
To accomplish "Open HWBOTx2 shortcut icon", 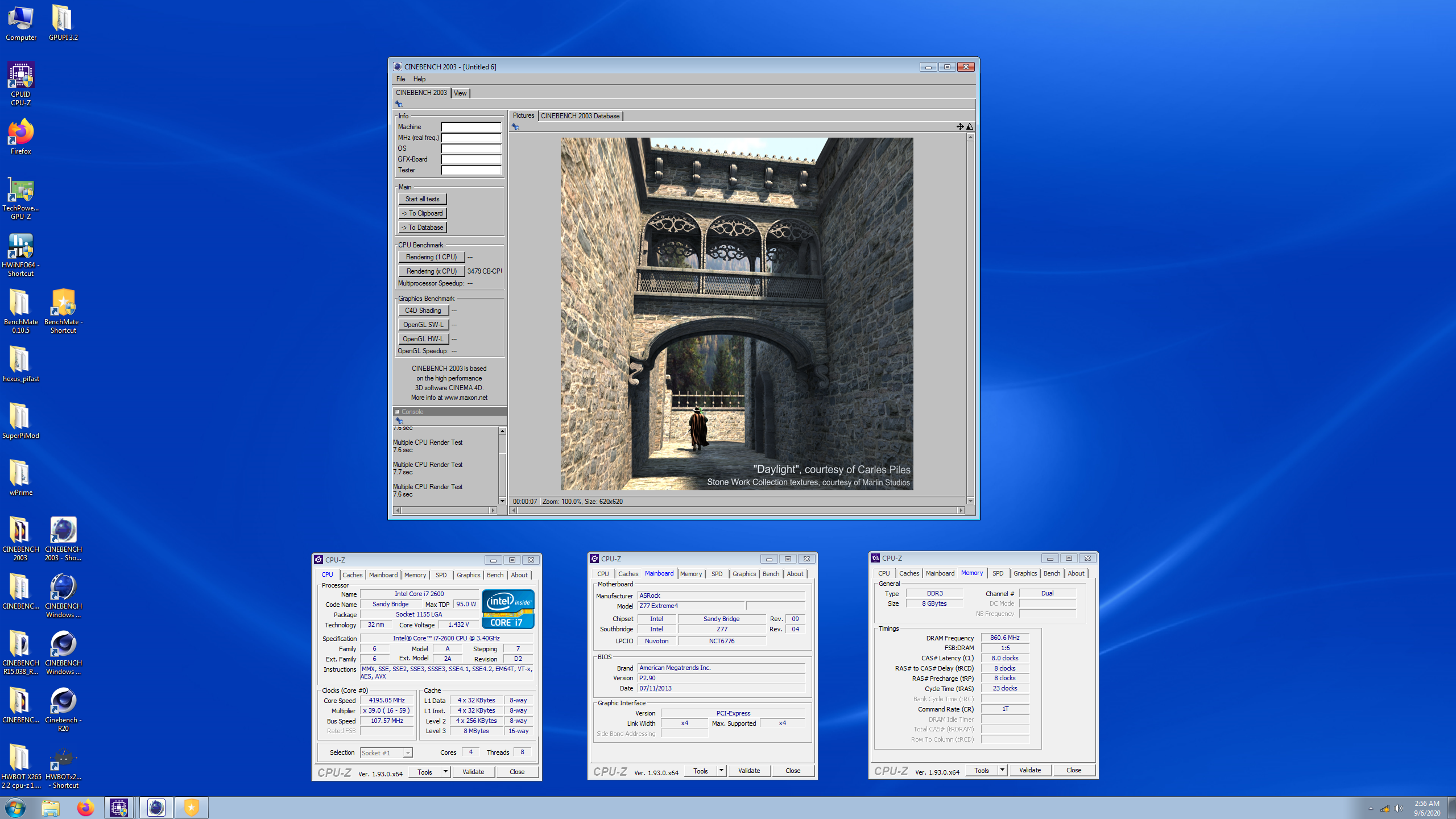I will (63, 766).
